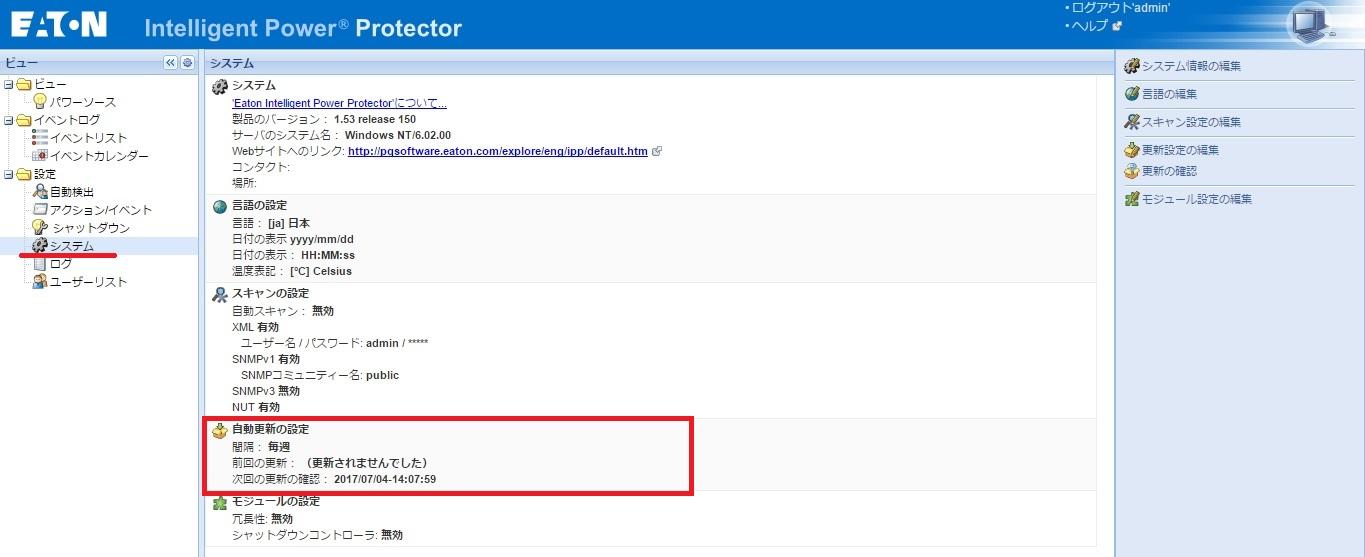
Task: Click モジュール設定の編集 in right panel
Action: click(1197, 199)
